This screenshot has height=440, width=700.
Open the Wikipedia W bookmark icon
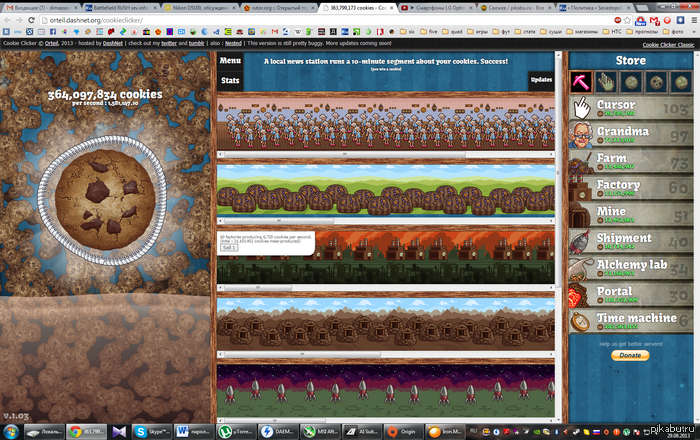(298, 32)
